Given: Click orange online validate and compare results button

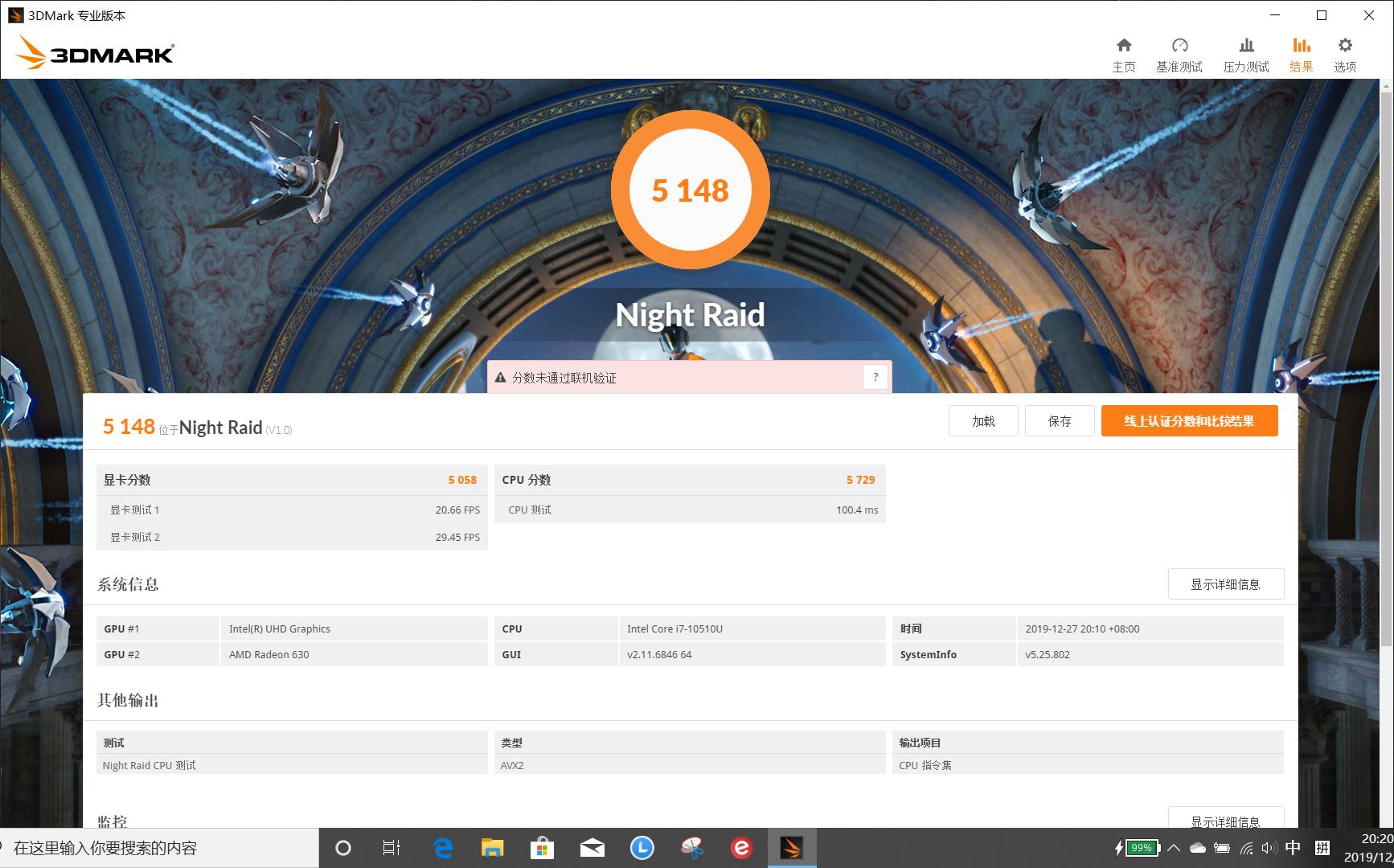Looking at the screenshot, I should click(1189, 421).
